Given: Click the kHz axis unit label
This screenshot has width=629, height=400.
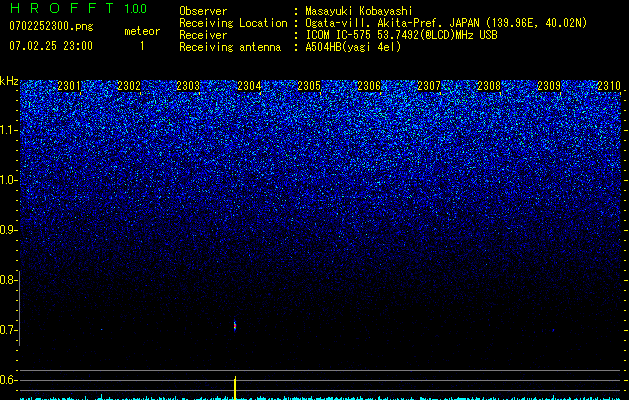Looking at the screenshot, I should (9, 81).
